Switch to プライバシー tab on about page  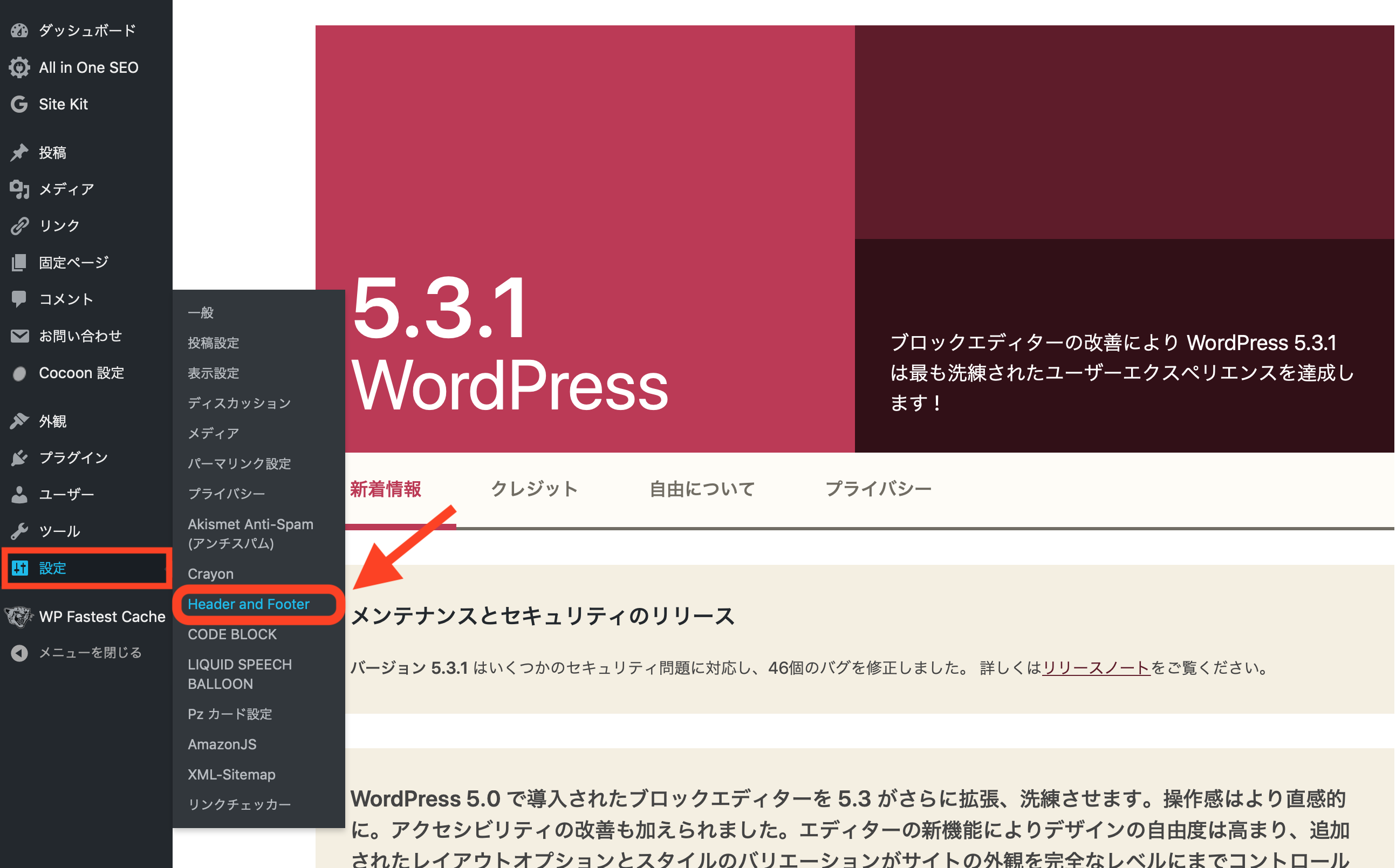878,489
